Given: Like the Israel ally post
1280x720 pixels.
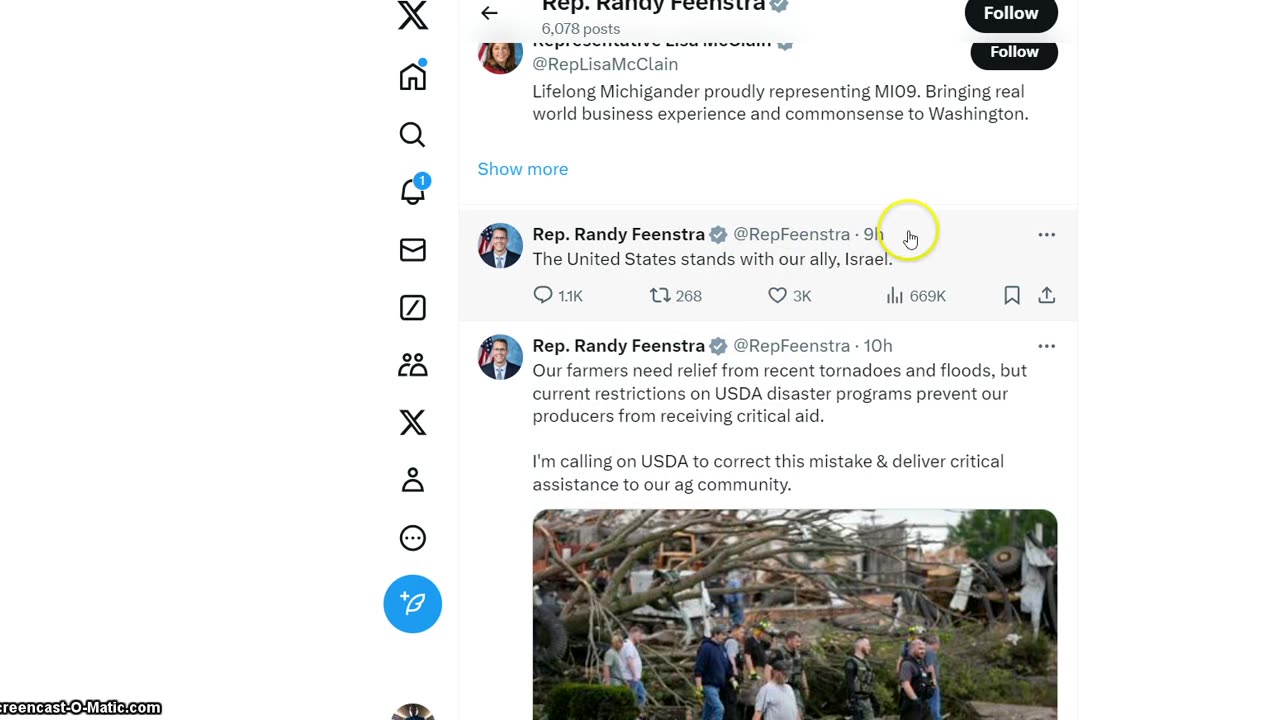Looking at the screenshot, I should point(778,295).
